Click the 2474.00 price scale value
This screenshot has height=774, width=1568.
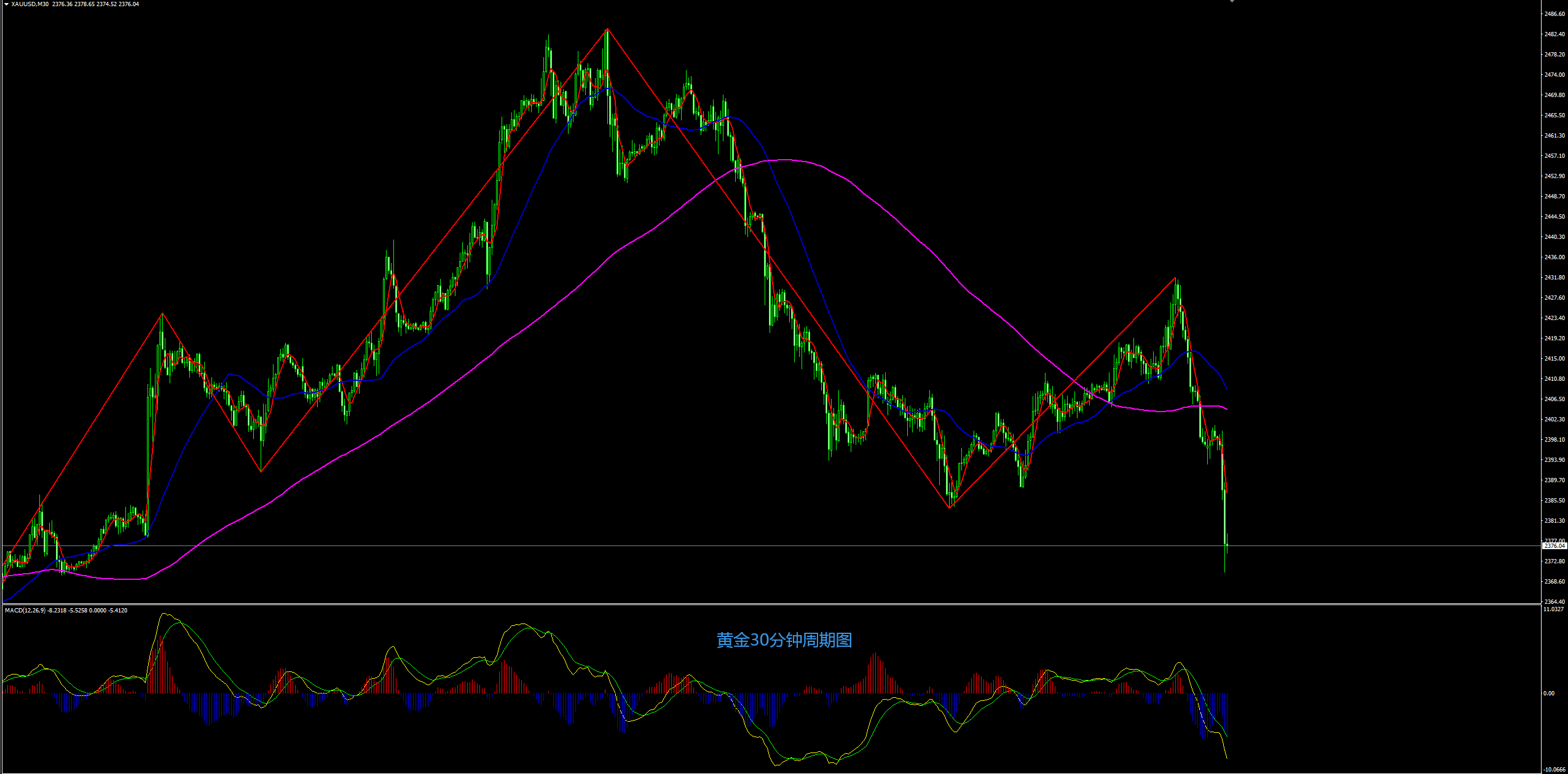pos(1554,74)
